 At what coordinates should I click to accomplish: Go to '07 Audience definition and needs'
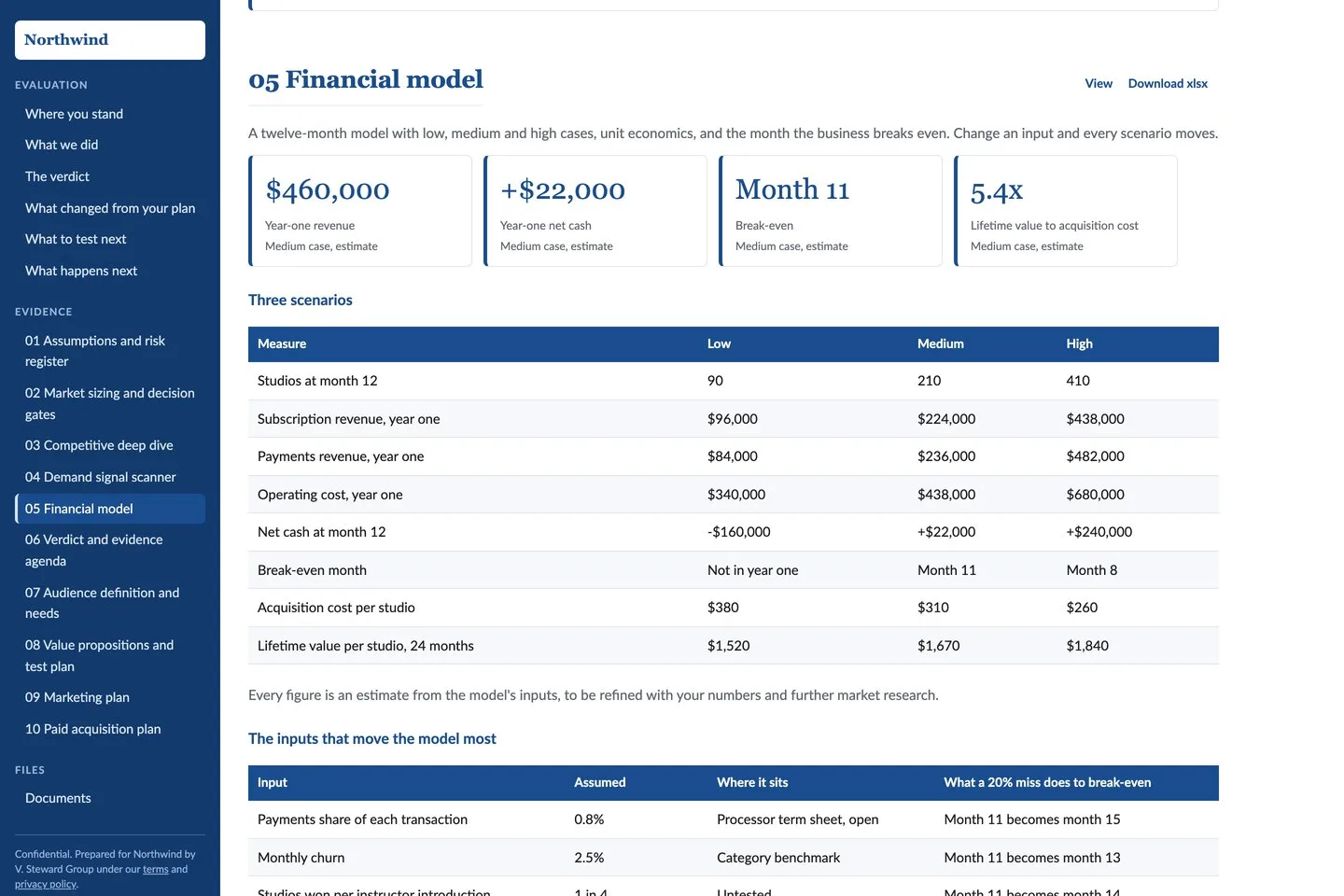(x=110, y=603)
